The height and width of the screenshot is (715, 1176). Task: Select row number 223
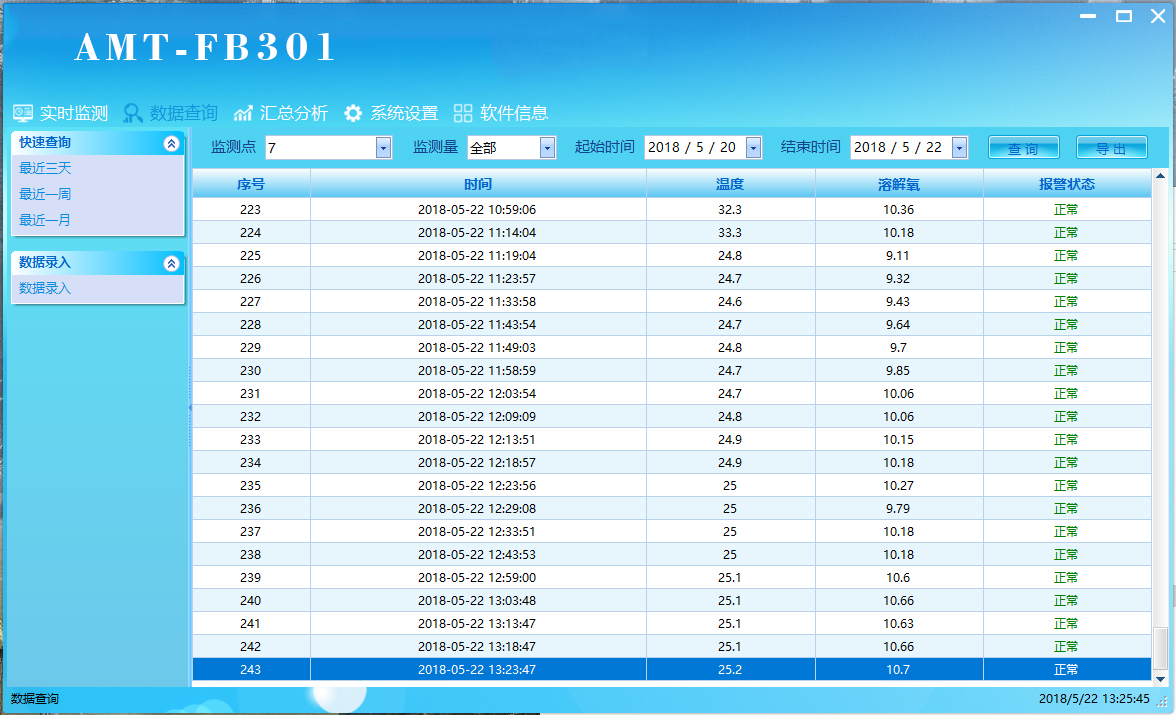coord(250,209)
